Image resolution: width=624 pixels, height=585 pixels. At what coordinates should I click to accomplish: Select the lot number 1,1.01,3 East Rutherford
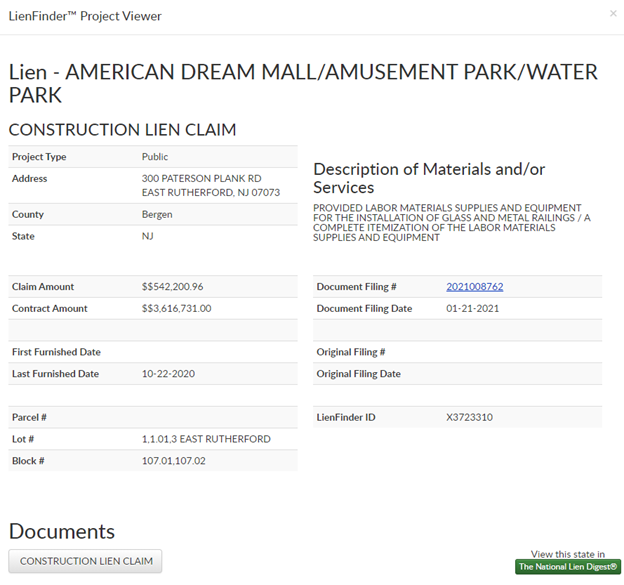click(x=206, y=439)
